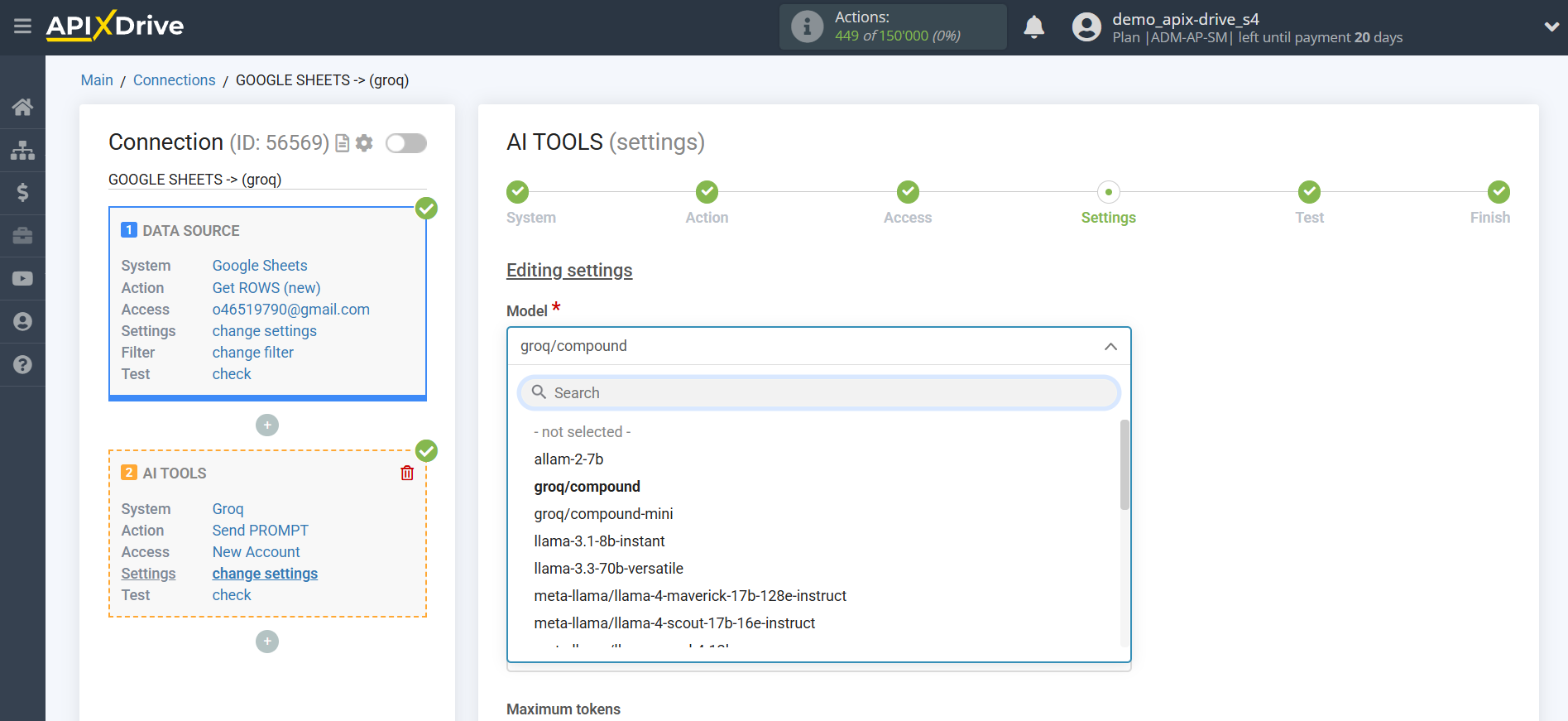
Task: Add a block after AI TOOLS with plus
Action: click(267, 642)
